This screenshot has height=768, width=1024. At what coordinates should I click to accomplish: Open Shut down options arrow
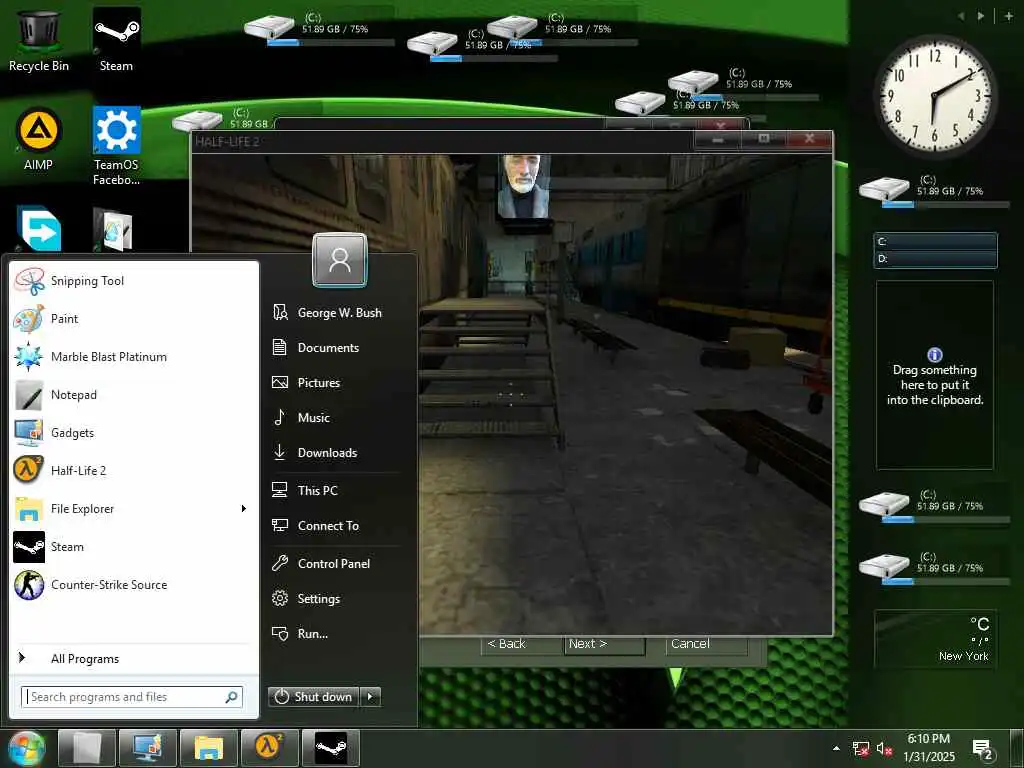tap(370, 697)
